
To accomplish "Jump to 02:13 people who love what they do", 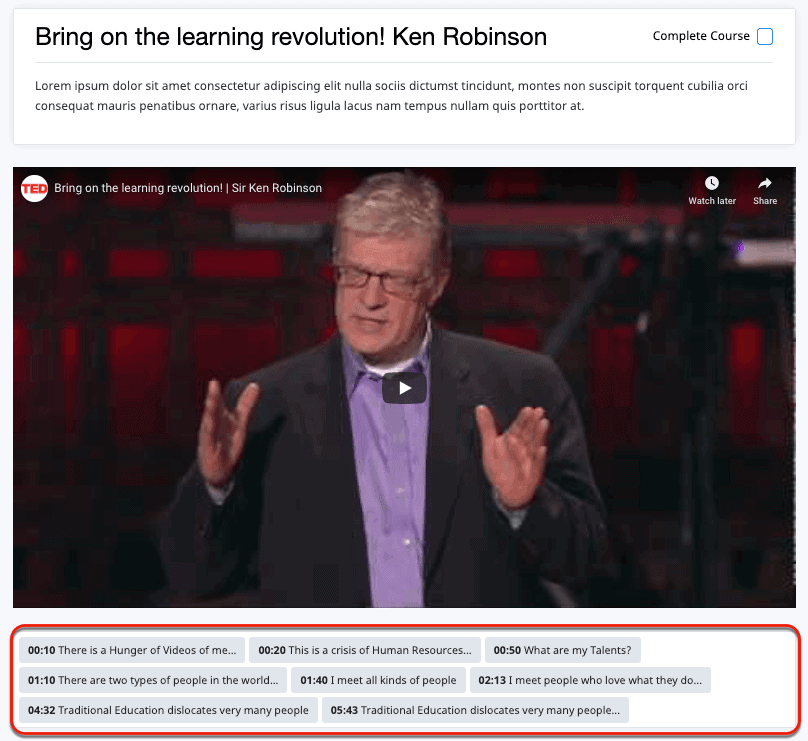I will click(x=590, y=680).
